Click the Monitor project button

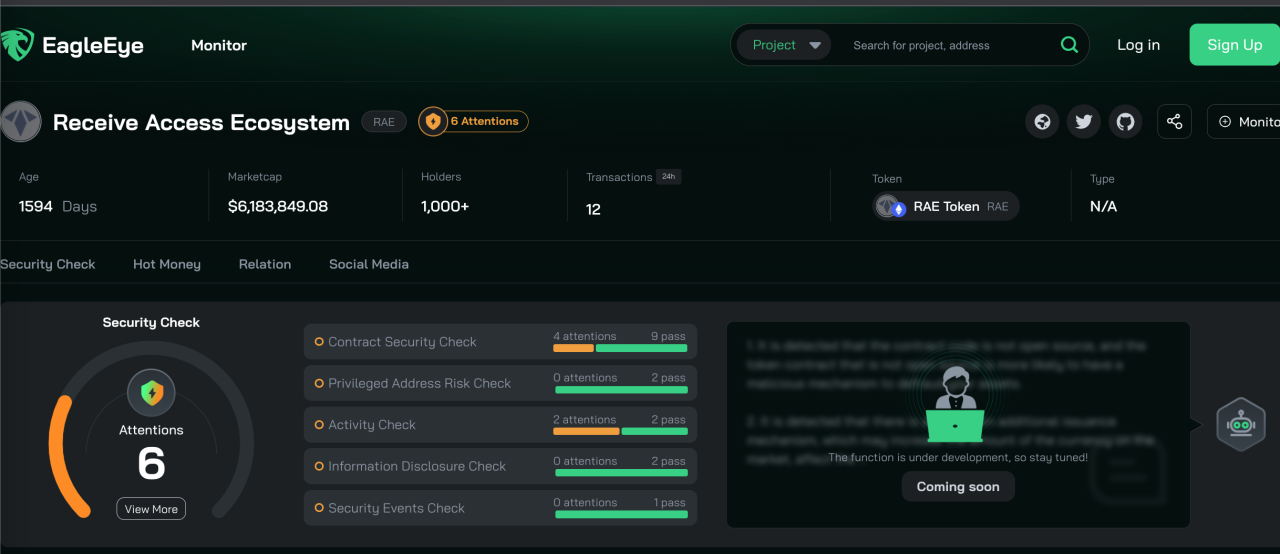(1244, 122)
